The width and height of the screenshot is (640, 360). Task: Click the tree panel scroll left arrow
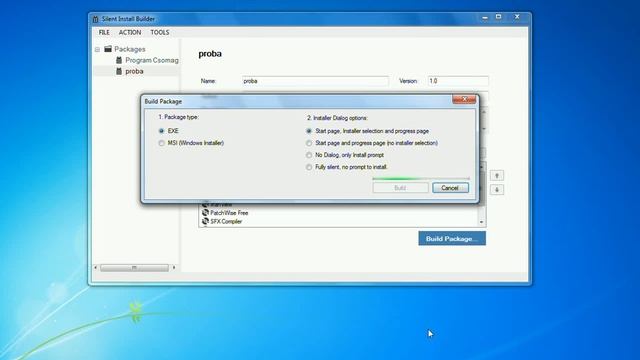[96, 268]
